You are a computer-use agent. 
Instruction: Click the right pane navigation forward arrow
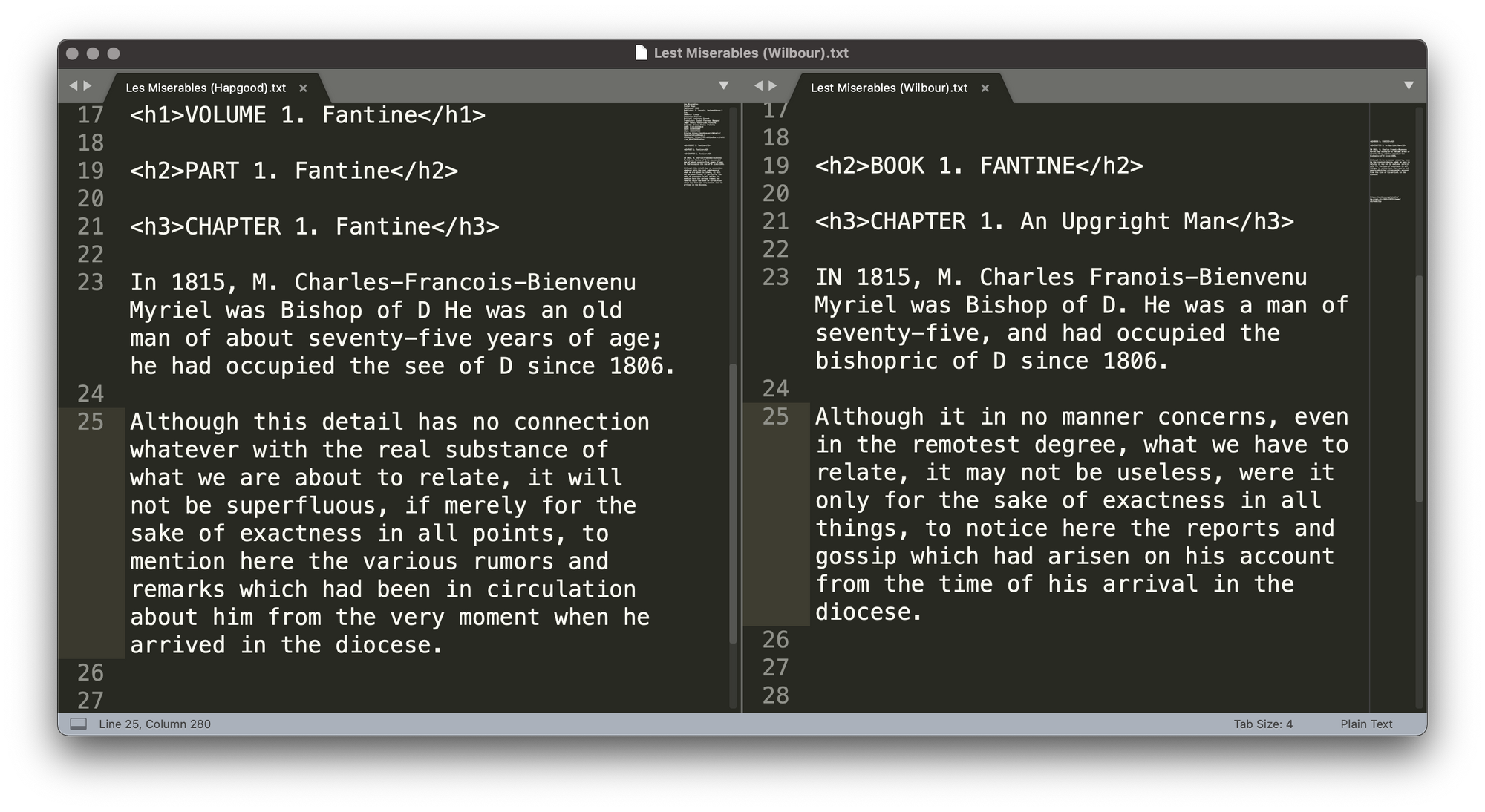pyautogui.click(x=772, y=87)
